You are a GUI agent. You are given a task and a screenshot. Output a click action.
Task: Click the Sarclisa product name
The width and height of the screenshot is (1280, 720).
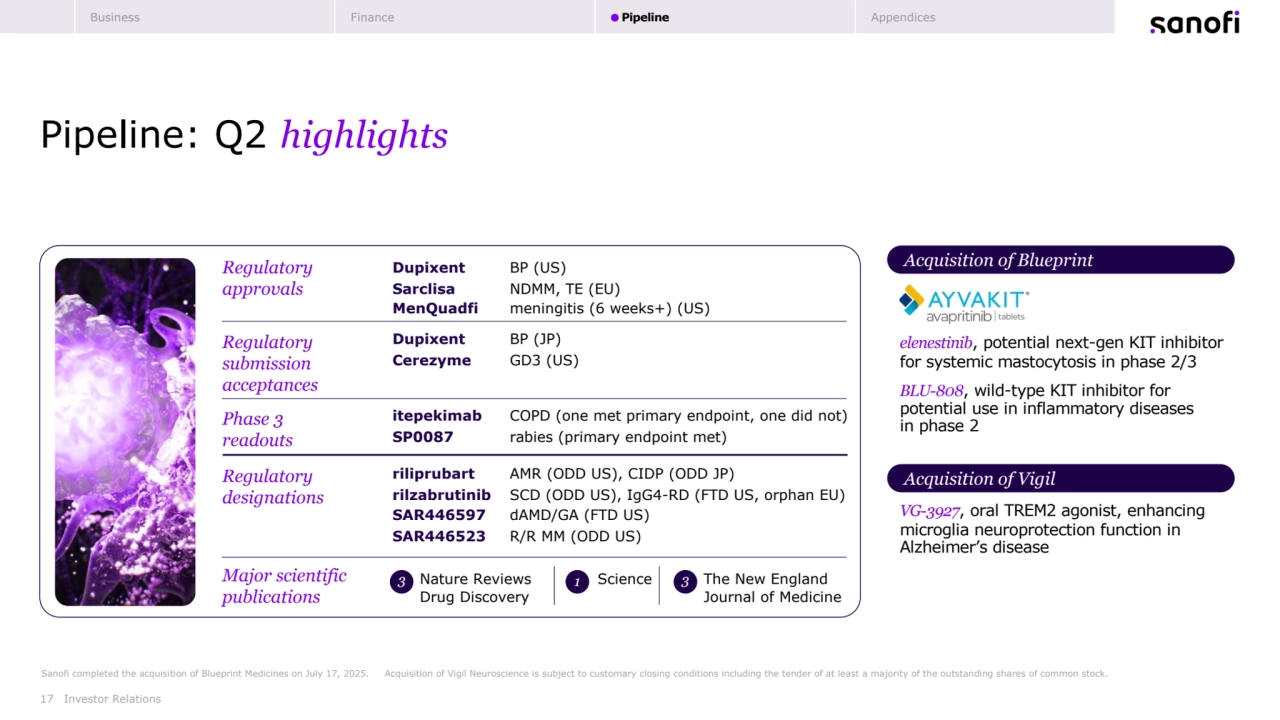click(423, 289)
